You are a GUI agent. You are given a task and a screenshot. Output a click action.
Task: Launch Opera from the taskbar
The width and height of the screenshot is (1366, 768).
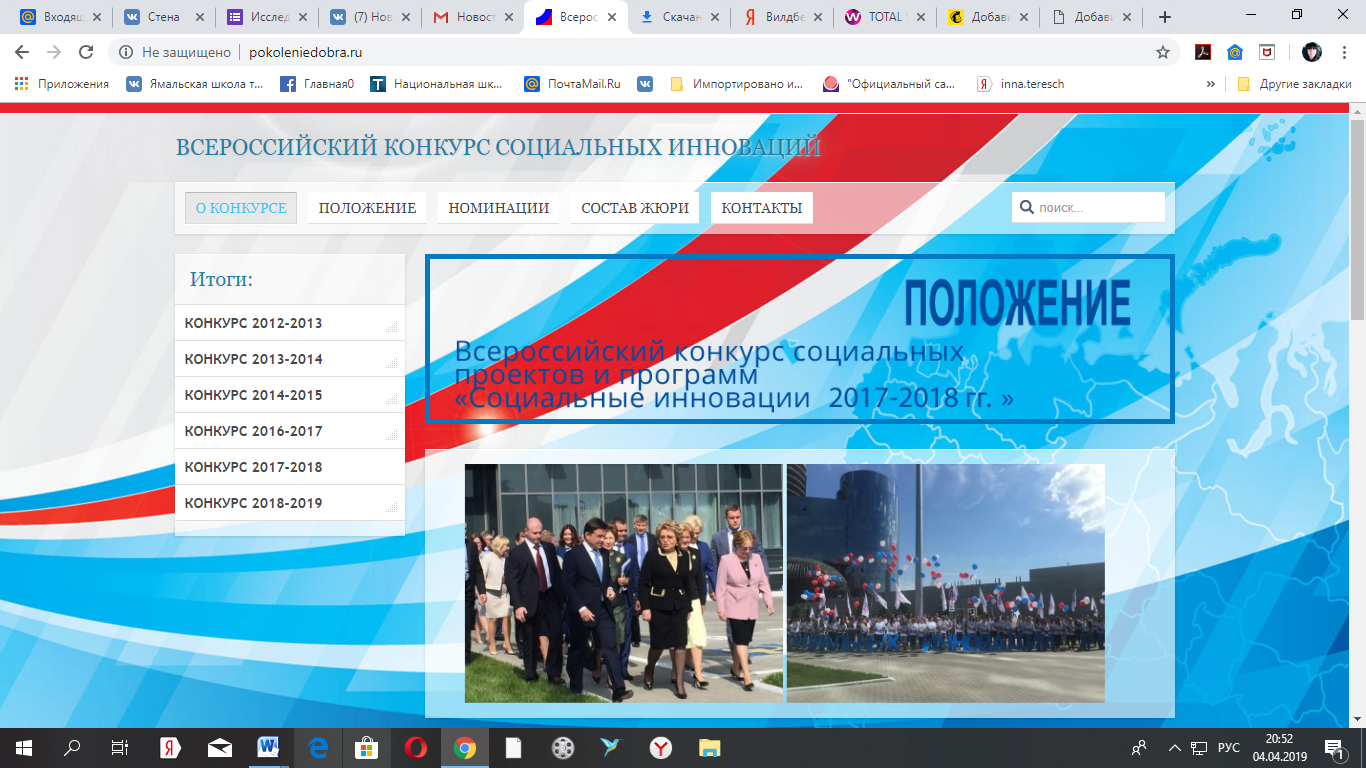pos(415,747)
